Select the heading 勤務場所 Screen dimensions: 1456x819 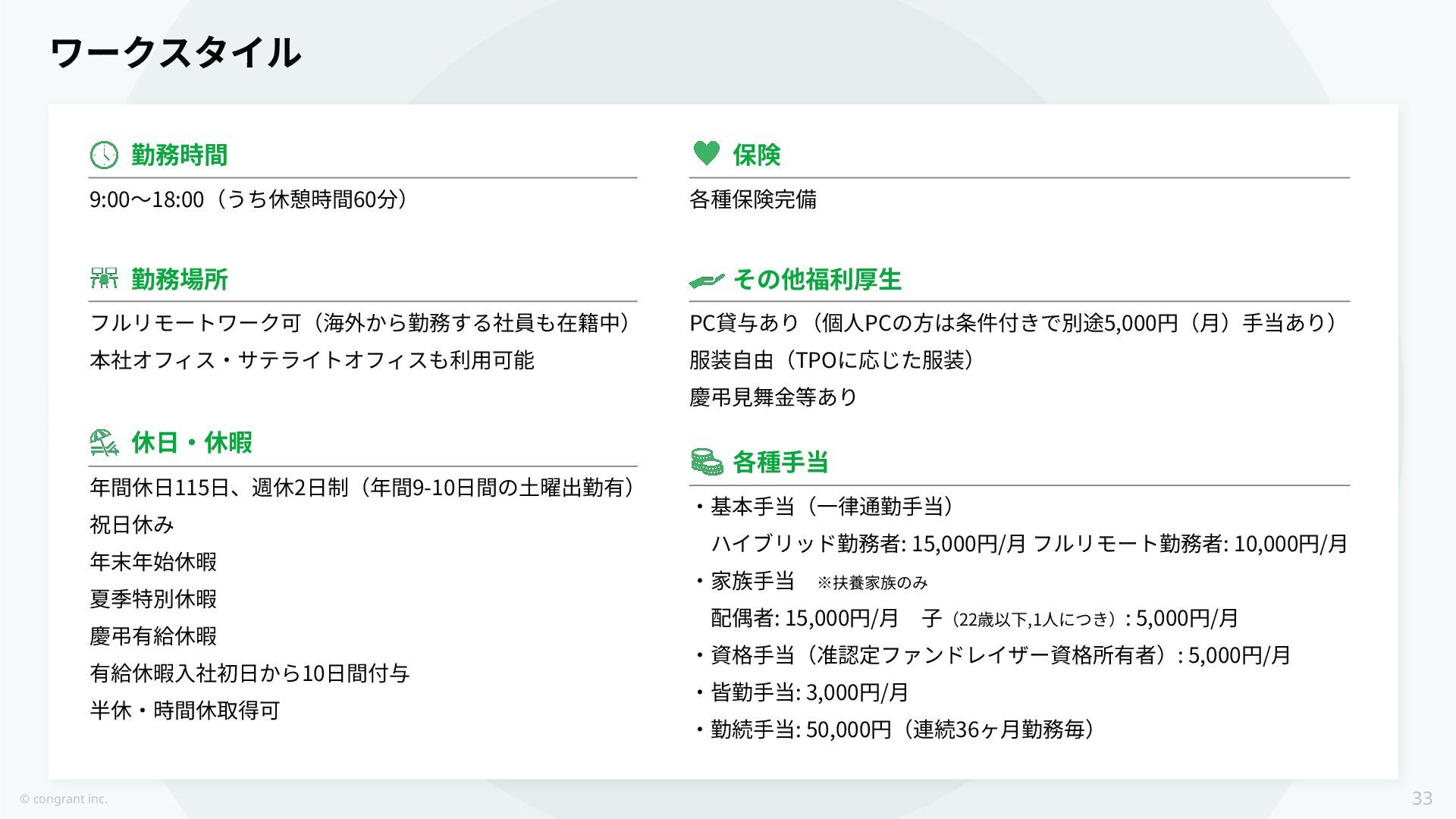pyautogui.click(x=180, y=279)
